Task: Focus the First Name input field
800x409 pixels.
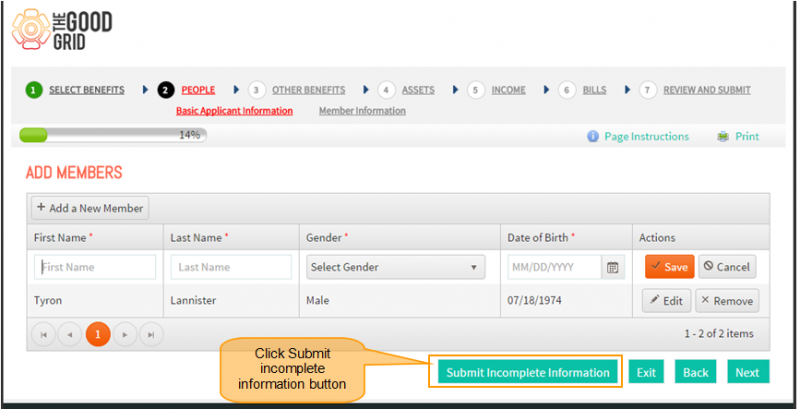Action: (x=95, y=267)
